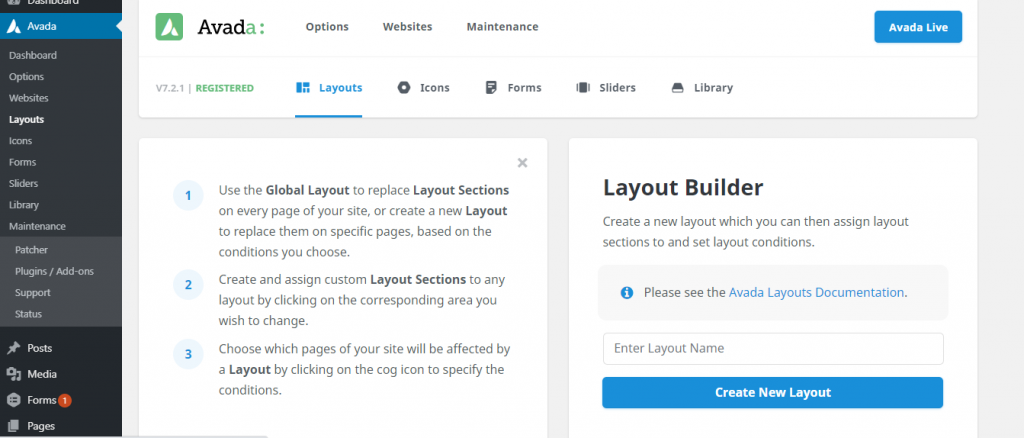The image size is (1024, 438).
Task: Switch to the Forms tab
Action: pos(513,87)
